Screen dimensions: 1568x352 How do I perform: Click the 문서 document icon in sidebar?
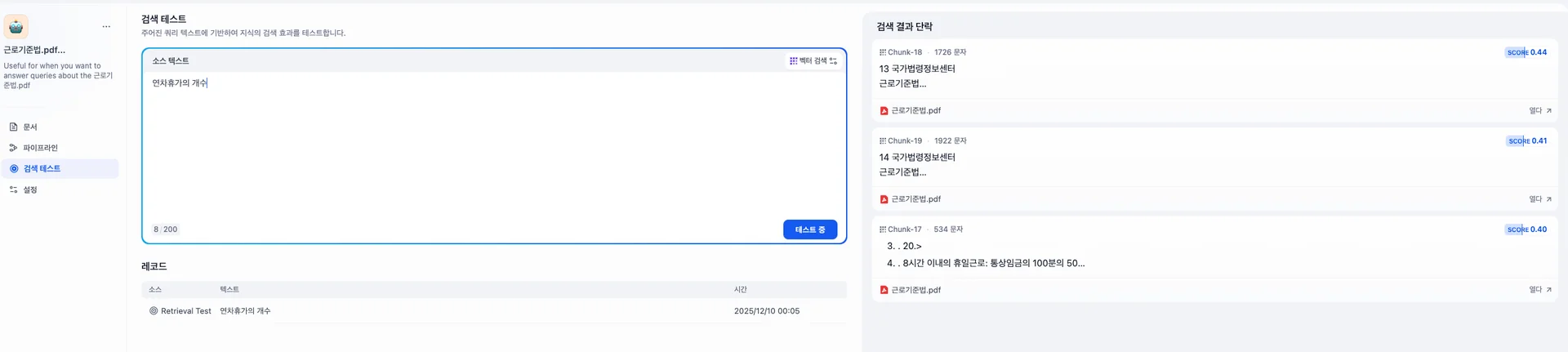(13, 127)
